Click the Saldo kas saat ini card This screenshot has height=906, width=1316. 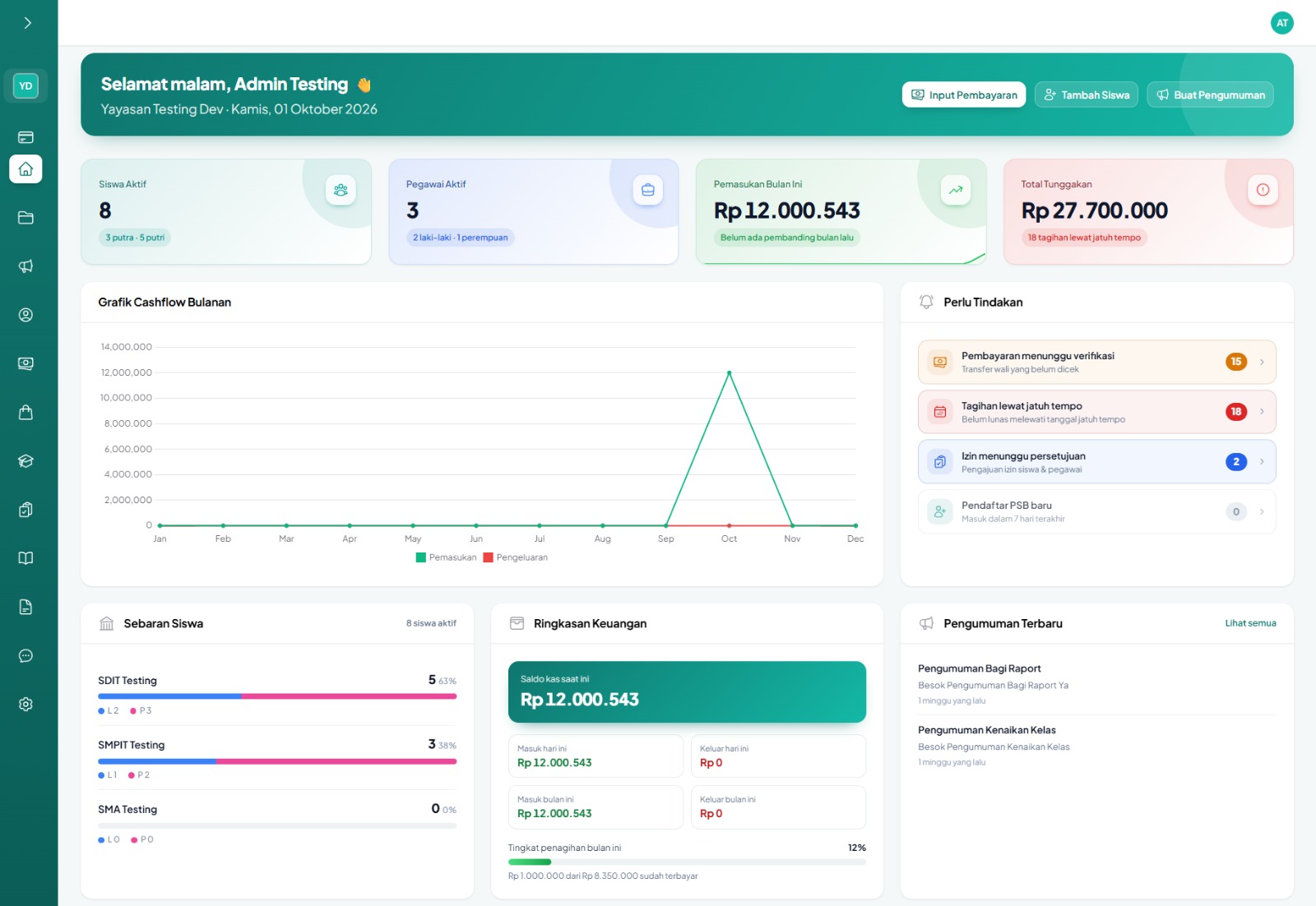[x=687, y=692]
